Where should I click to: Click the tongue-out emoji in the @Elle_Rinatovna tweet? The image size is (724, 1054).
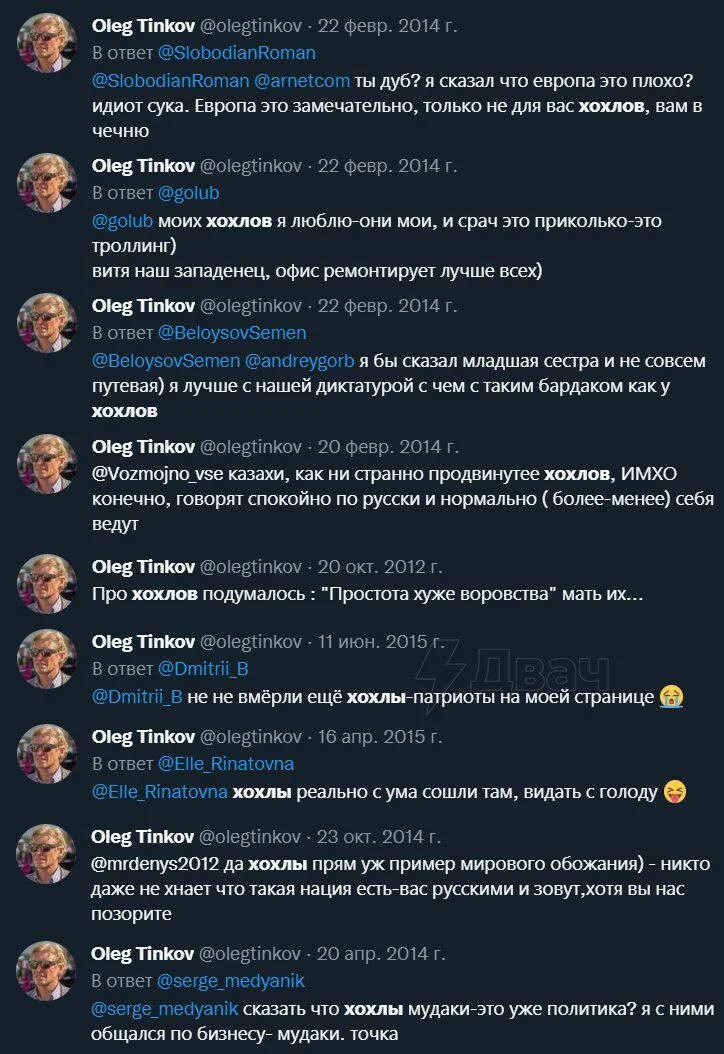674,792
